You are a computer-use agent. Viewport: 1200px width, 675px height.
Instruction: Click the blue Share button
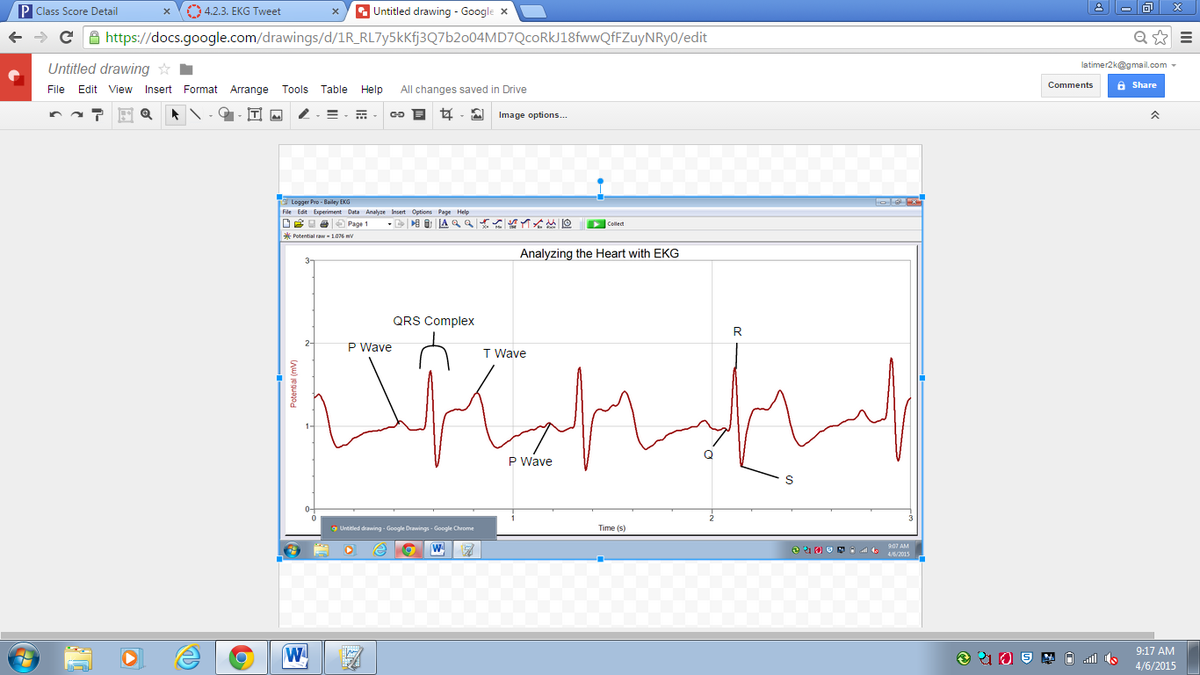tap(1136, 85)
